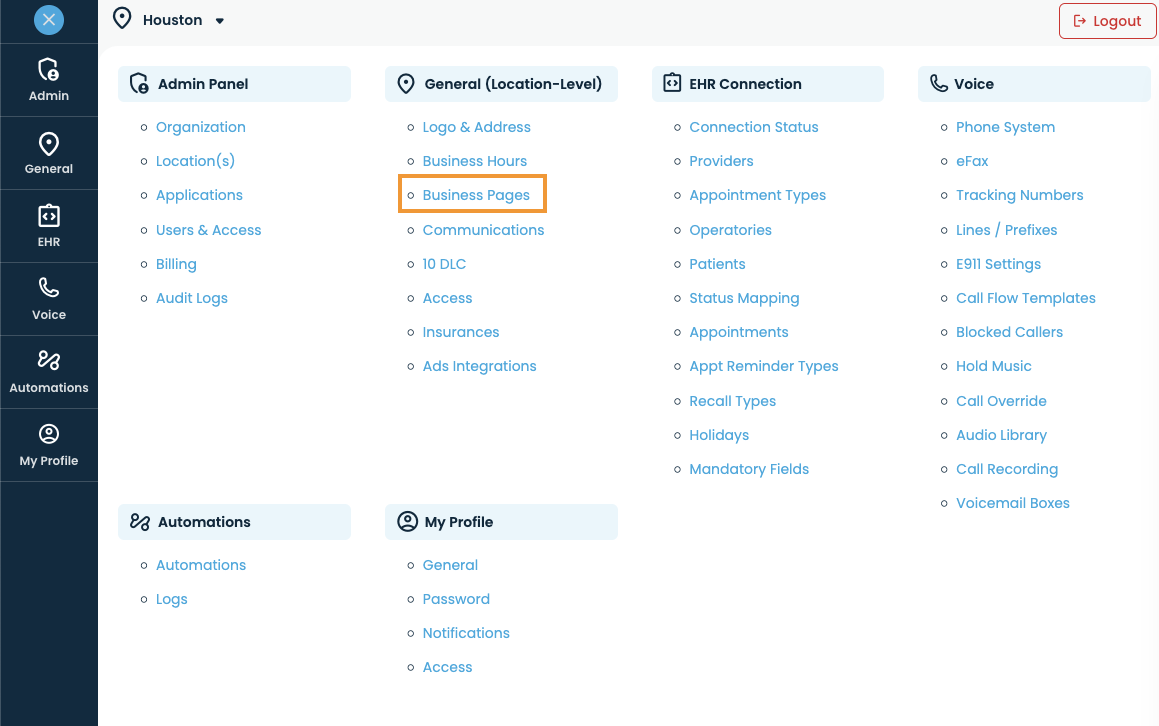Viewport: 1159px width, 726px height.
Task: Go to Call Flow Templates
Action: pyautogui.click(x=1025, y=298)
